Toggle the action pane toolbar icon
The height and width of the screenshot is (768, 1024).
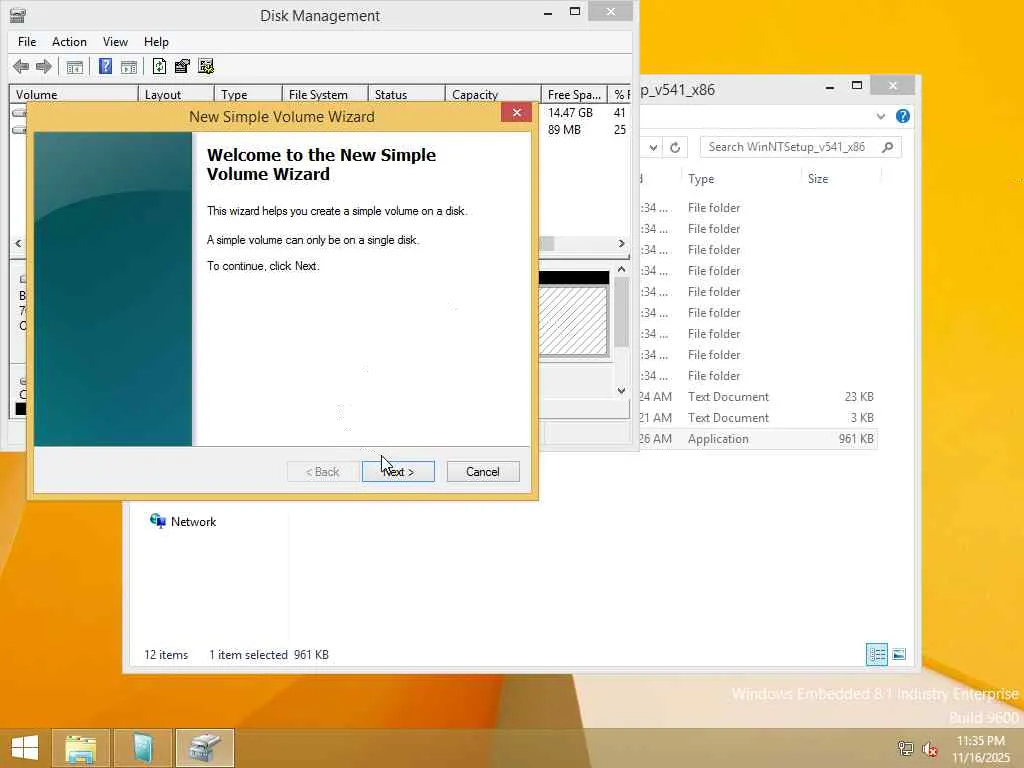coord(129,67)
